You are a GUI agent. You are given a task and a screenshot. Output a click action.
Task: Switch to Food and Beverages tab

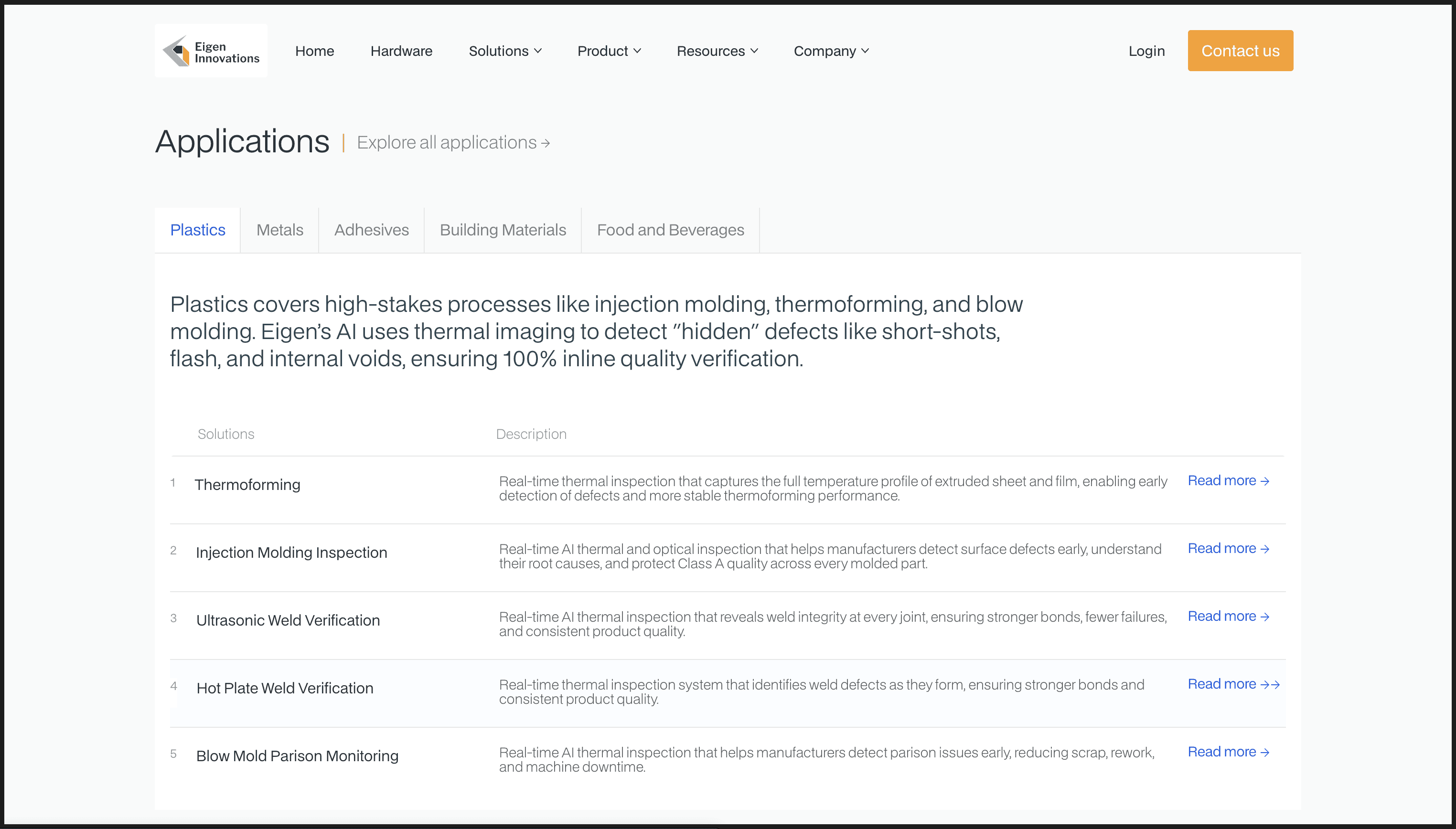click(x=670, y=230)
